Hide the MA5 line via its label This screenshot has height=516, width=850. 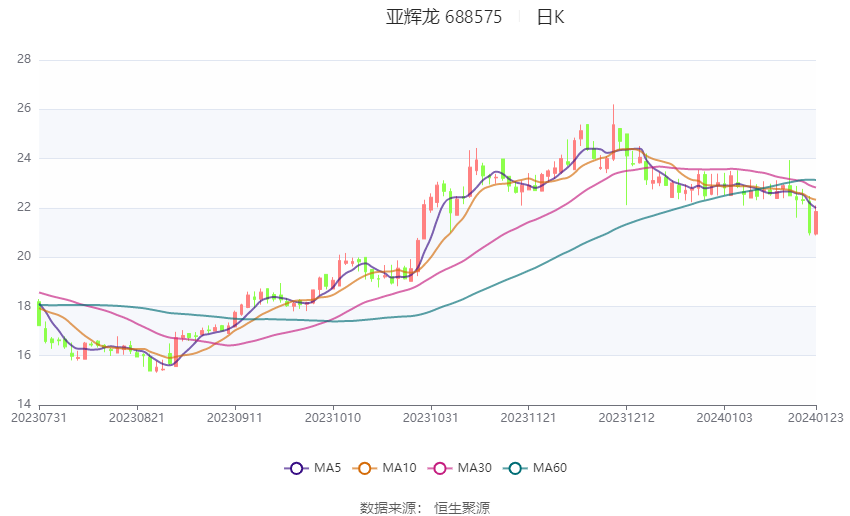click(327, 468)
